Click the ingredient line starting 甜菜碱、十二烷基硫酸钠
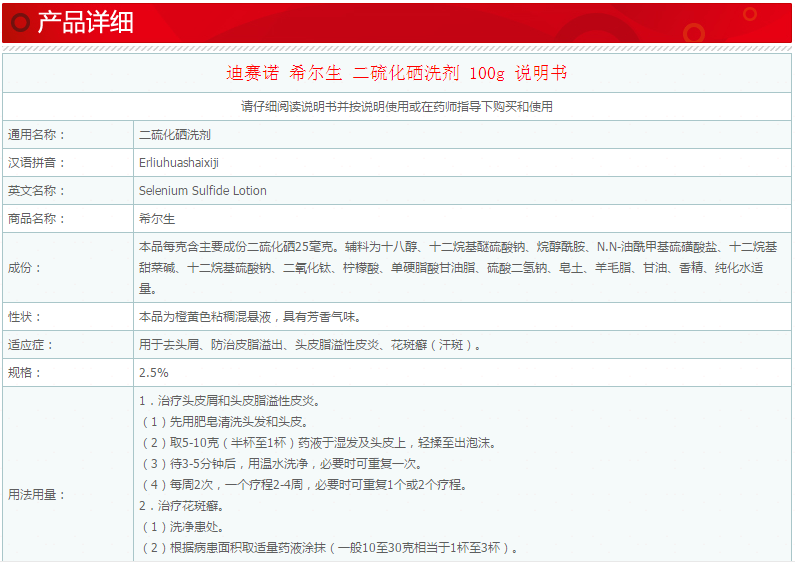The height and width of the screenshot is (563, 795). (451, 268)
